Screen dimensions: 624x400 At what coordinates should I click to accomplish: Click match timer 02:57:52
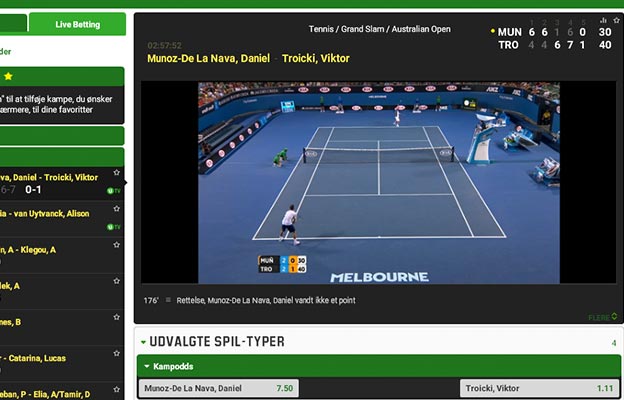click(164, 45)
